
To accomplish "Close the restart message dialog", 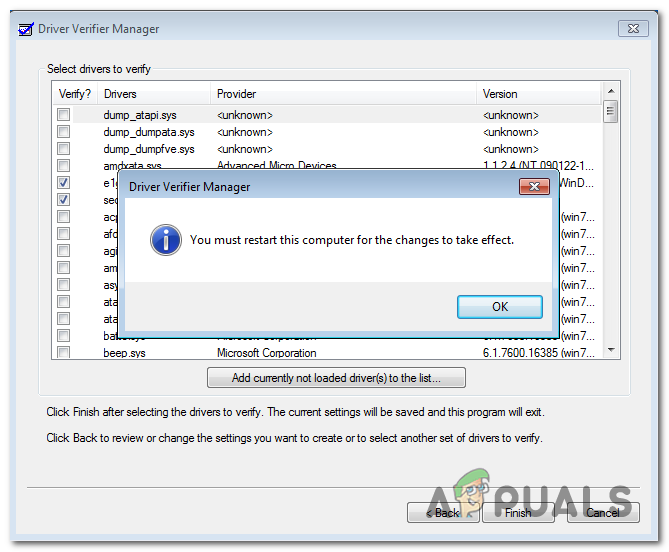I will 534,186.
